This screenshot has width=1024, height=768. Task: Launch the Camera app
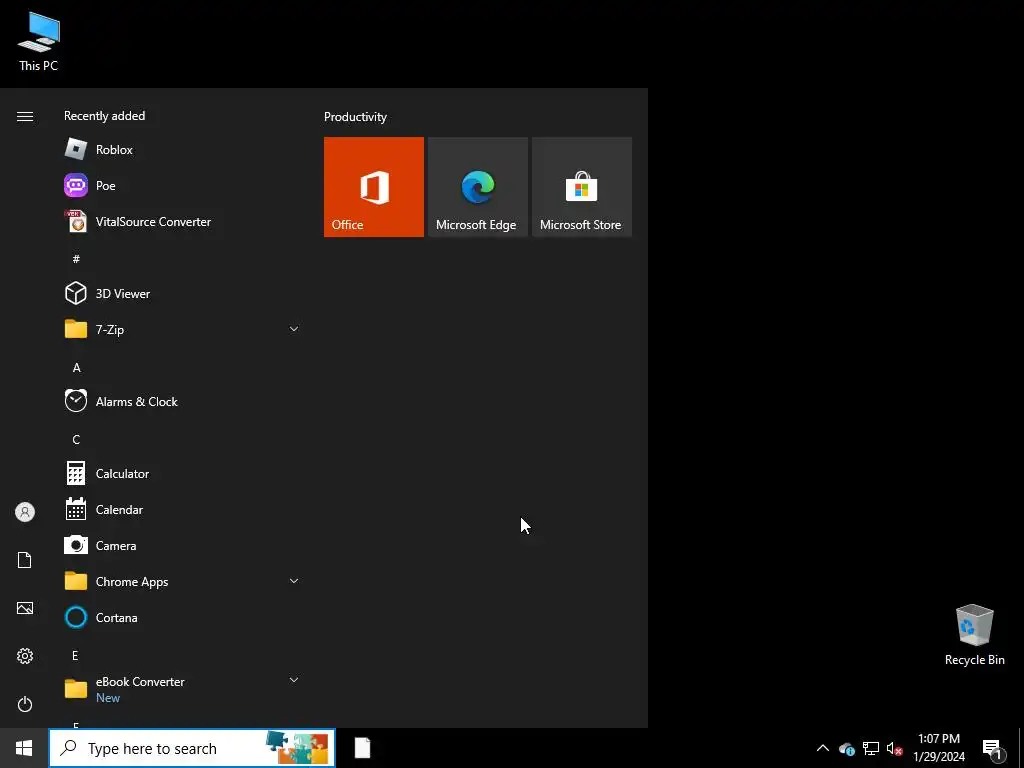tap(182, 545)
